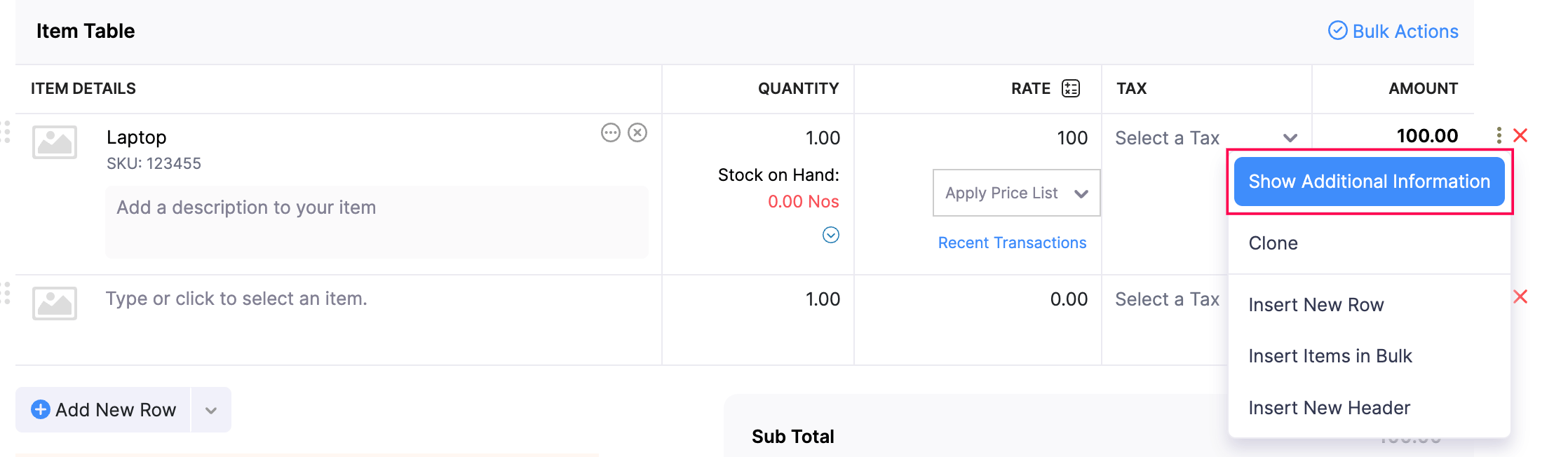
Task: Click the plus icon on Add New Row
Action: (x=41, y=409)
